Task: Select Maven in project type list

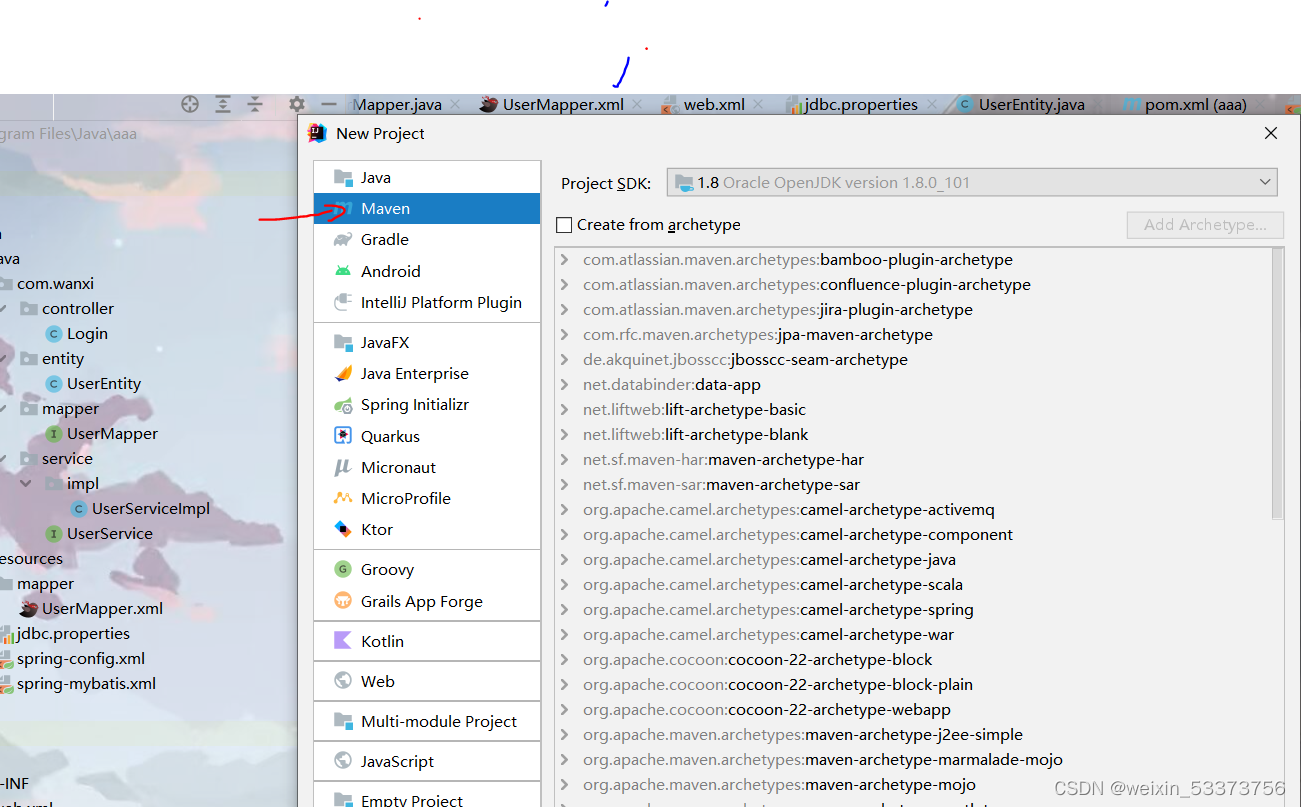Action: 427,209
